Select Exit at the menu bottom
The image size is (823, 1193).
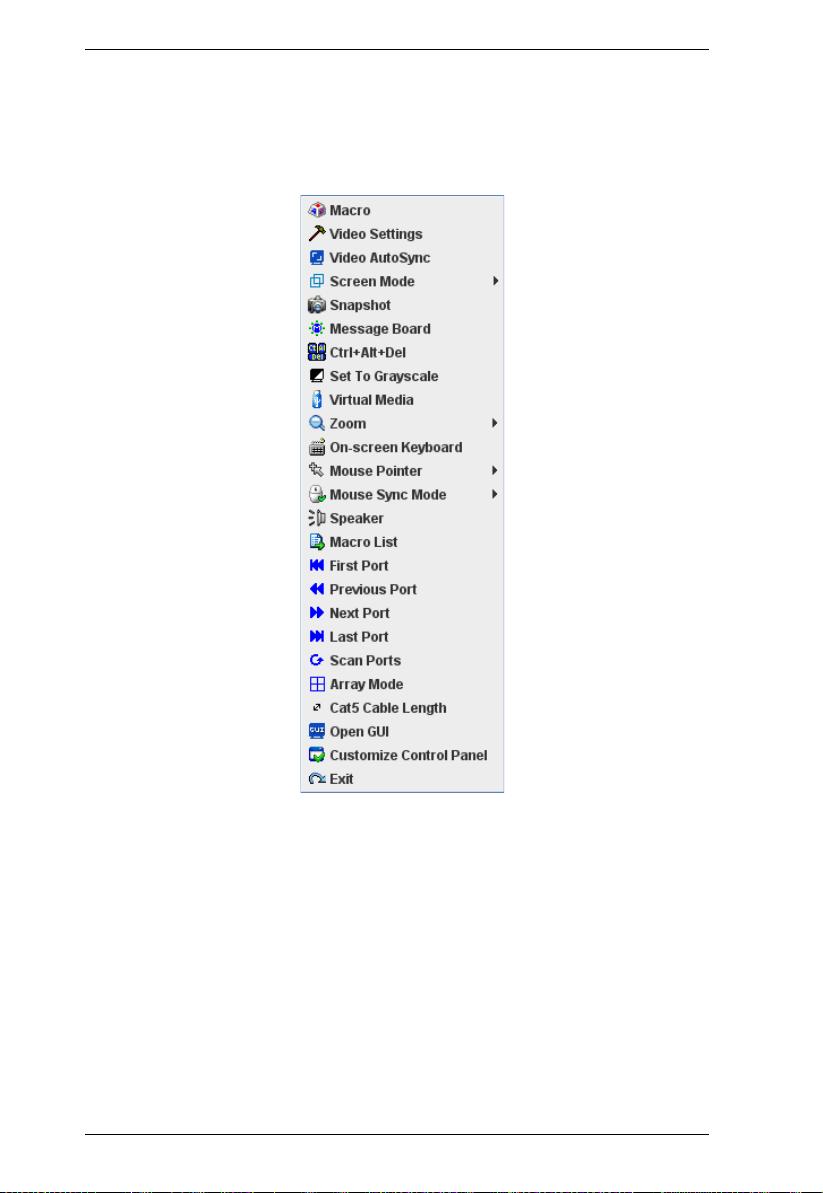[x=402, y=778]
